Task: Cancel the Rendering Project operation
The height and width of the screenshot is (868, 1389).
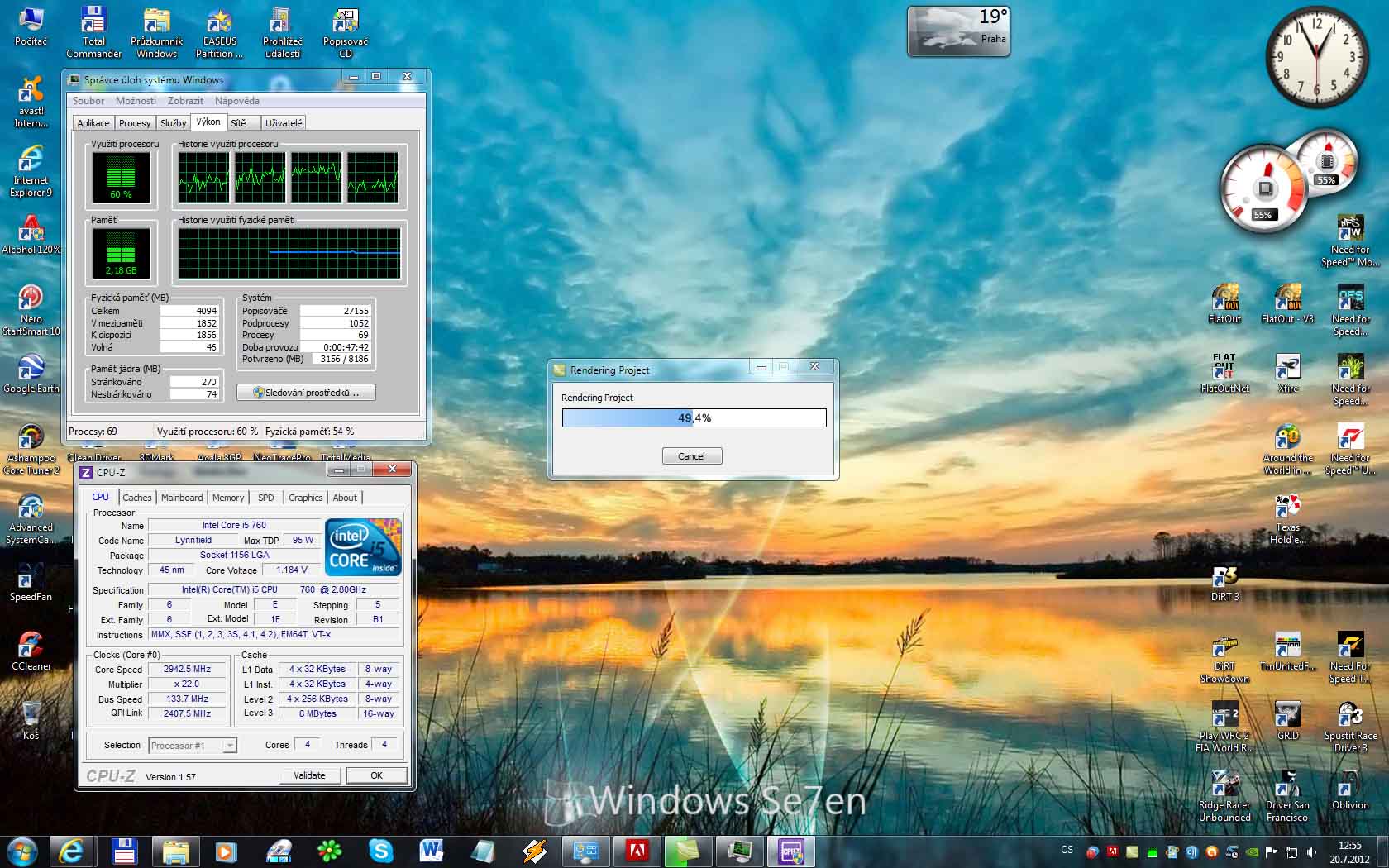Action: pyautogui.click(x=692, y=456)
